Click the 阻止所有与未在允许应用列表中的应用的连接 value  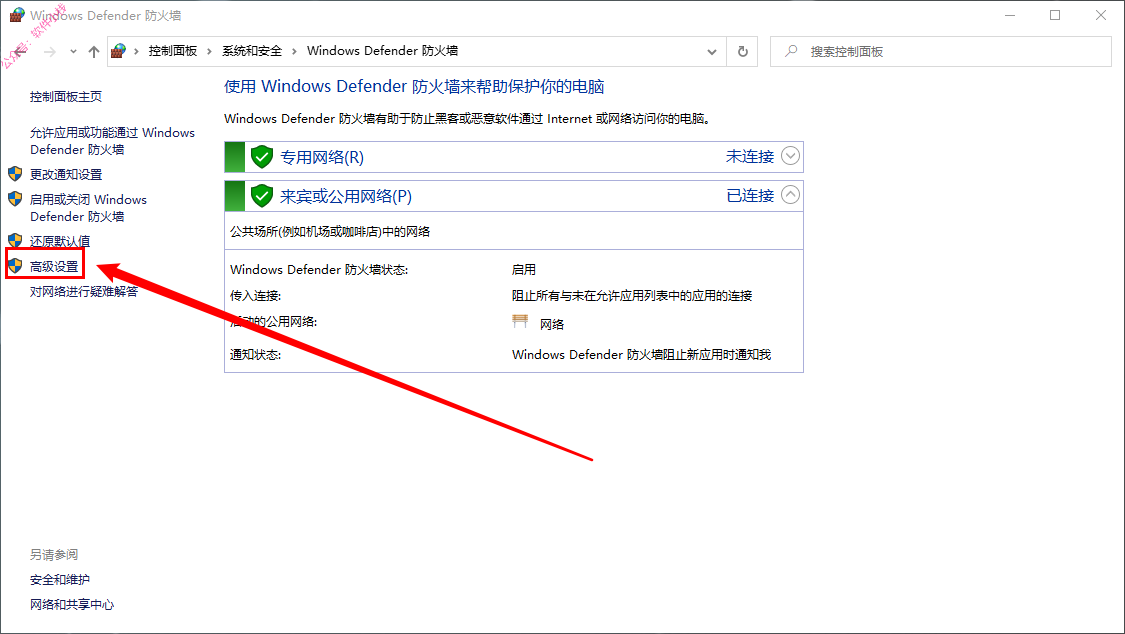(632, 295)
